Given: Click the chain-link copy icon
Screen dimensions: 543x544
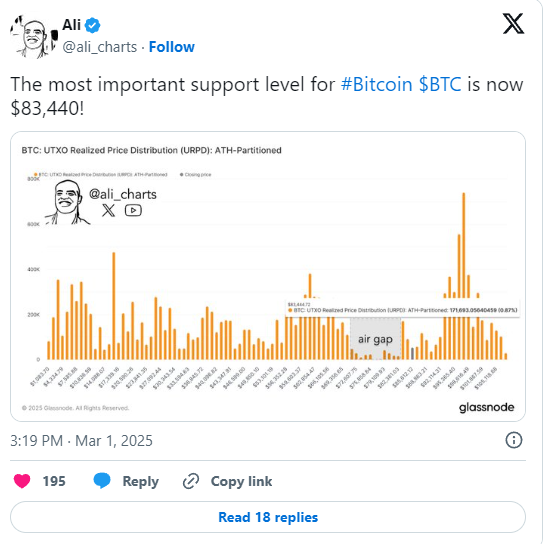Looking at the screenshot, I should pyautogui.click(x=191, y=481).
